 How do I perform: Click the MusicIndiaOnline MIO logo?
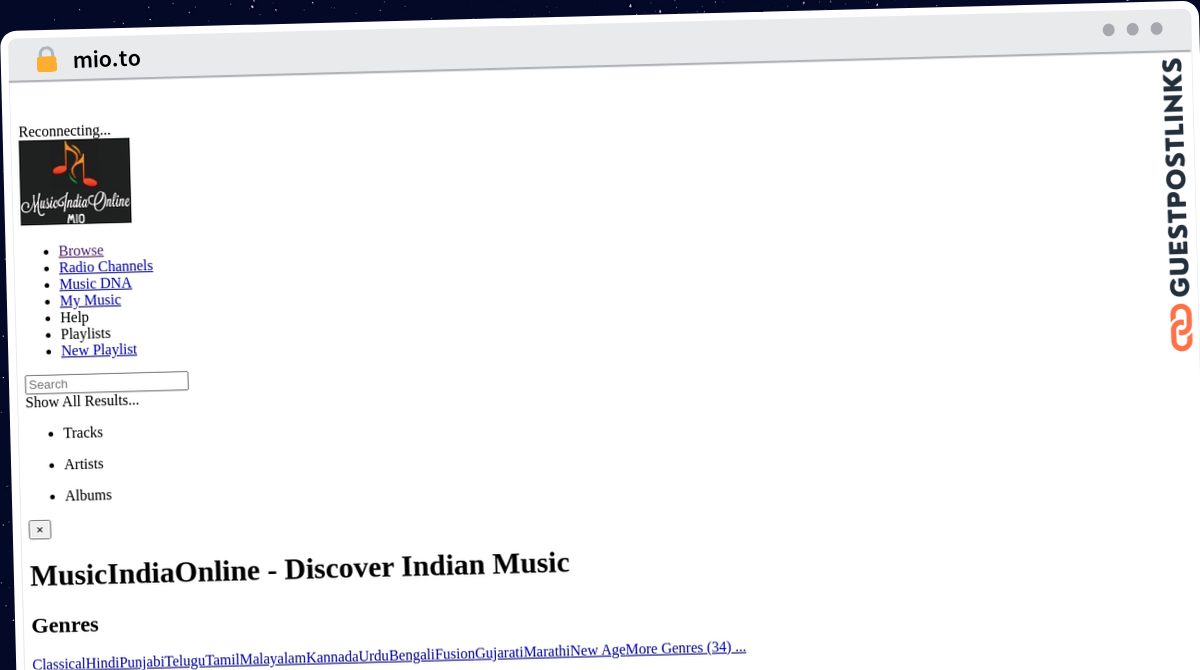75,181
